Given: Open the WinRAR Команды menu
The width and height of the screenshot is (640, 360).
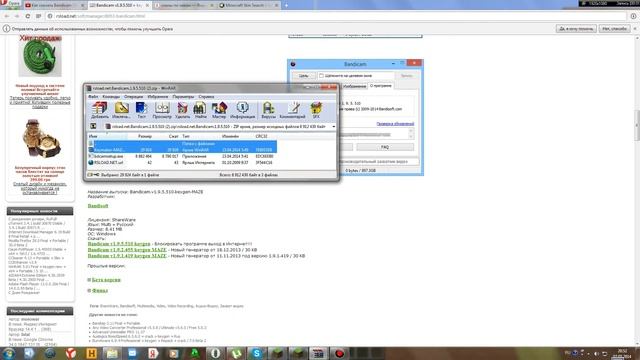Looking at the screenshot, I should (x=111, y=97).
